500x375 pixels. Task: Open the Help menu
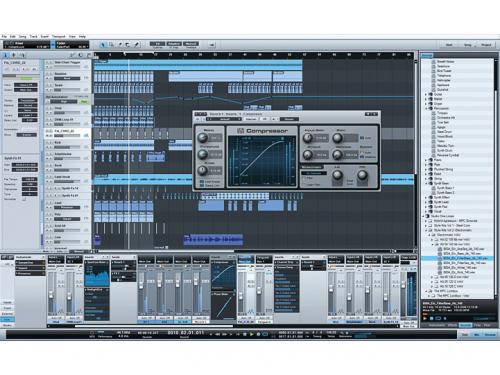[x=82, y=36]
